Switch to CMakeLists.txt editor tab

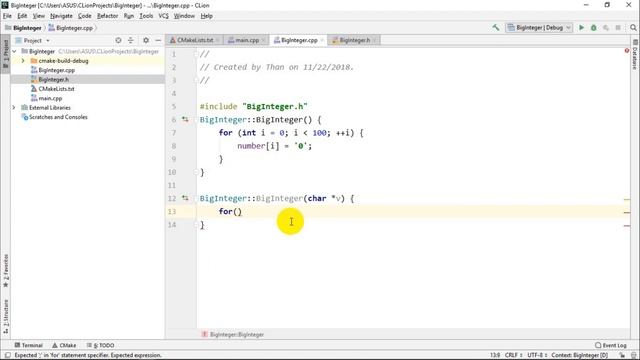[195, 40]
